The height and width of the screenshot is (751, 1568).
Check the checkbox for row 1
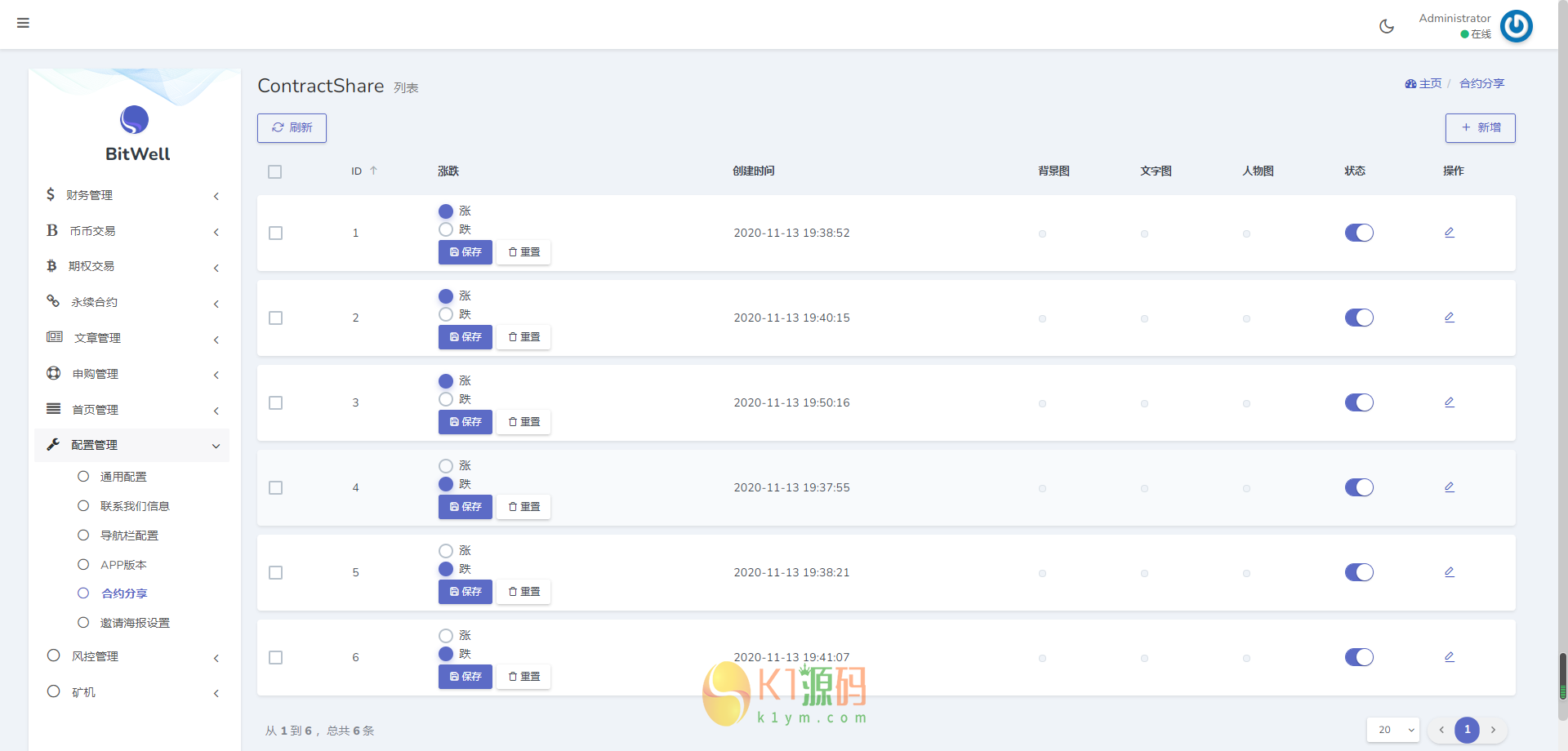tap(276, 233)
